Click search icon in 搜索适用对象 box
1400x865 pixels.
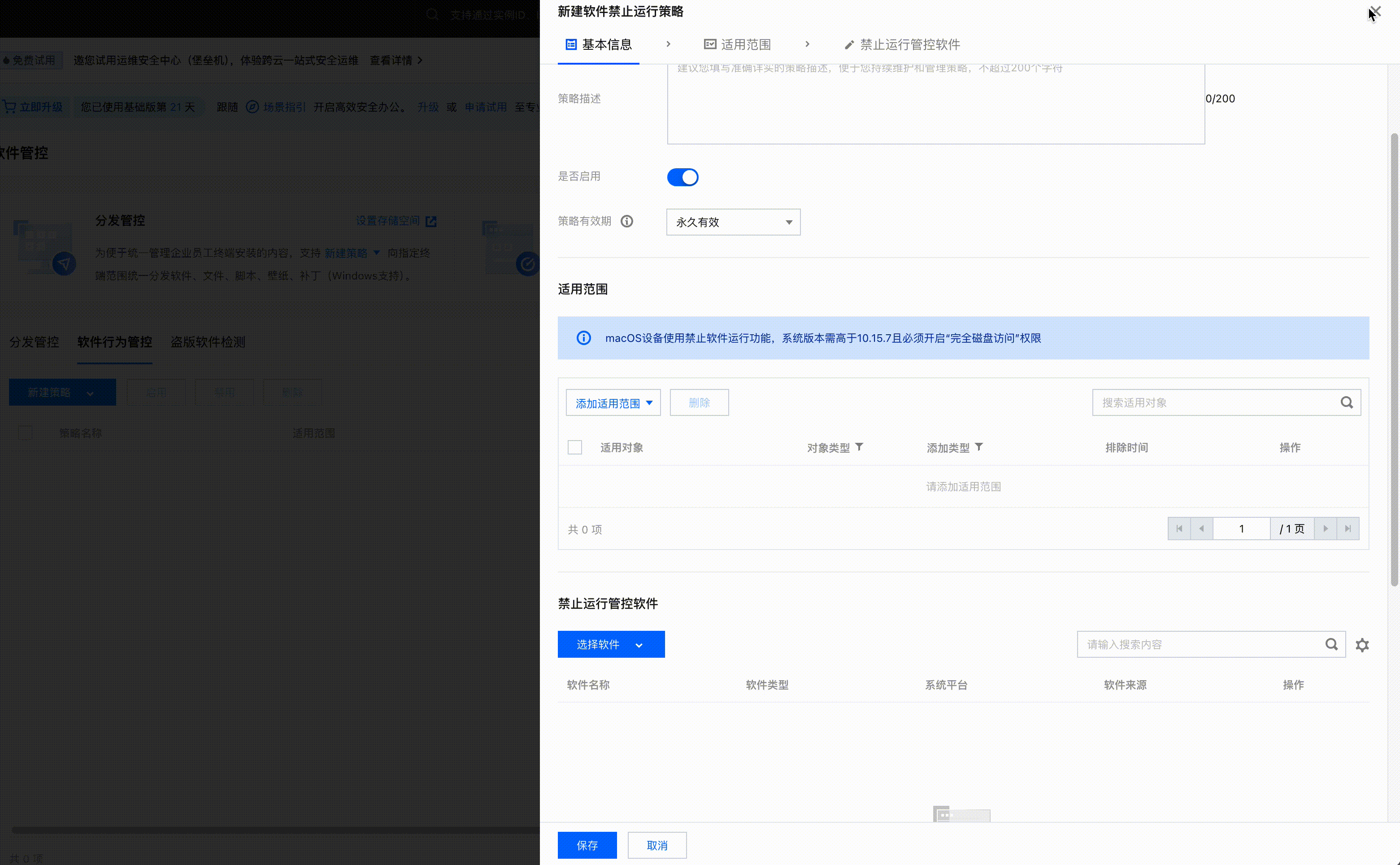pos(1346,403)
